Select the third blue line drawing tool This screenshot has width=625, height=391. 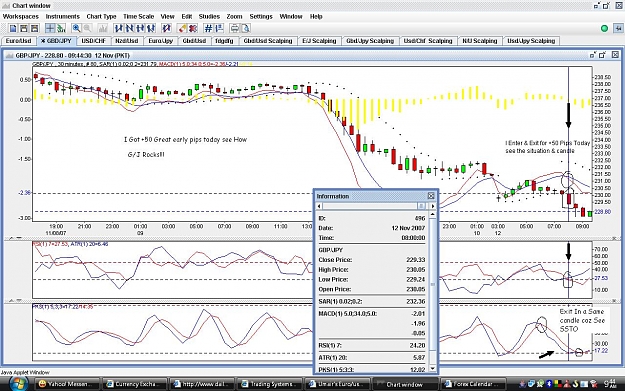point(140,28)
